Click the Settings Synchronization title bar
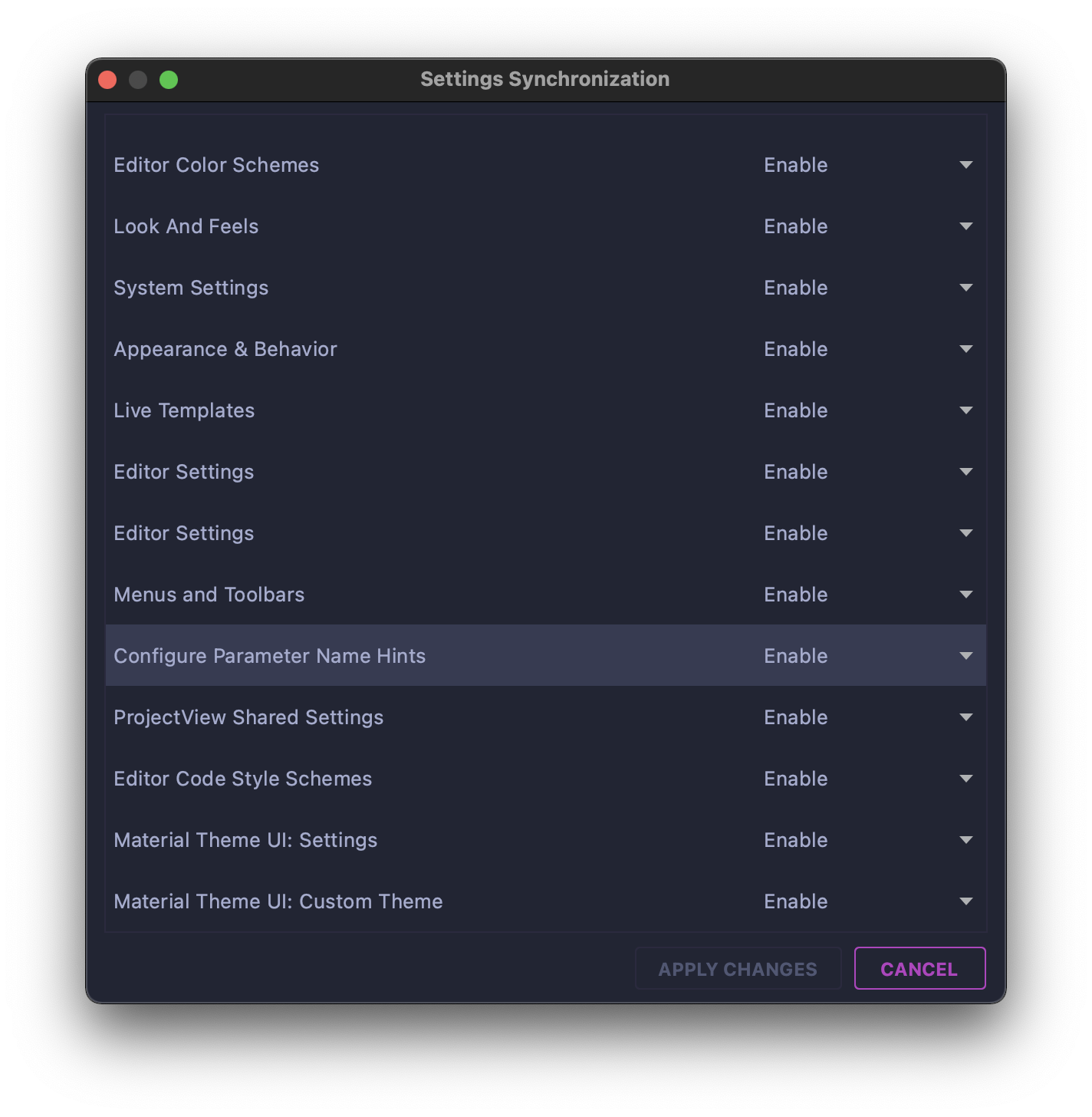Viewport: 1092px width, 1117px height. point(544,78)
